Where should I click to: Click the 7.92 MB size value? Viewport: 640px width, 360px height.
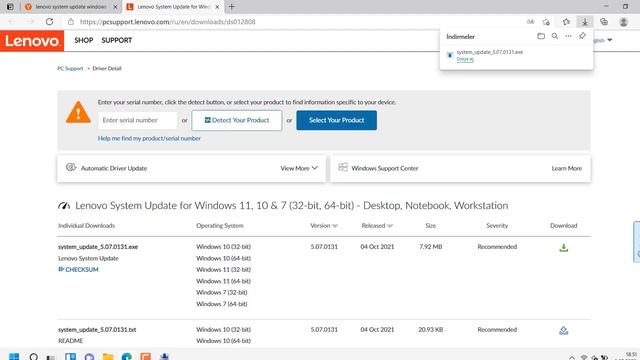coord(431,247)
